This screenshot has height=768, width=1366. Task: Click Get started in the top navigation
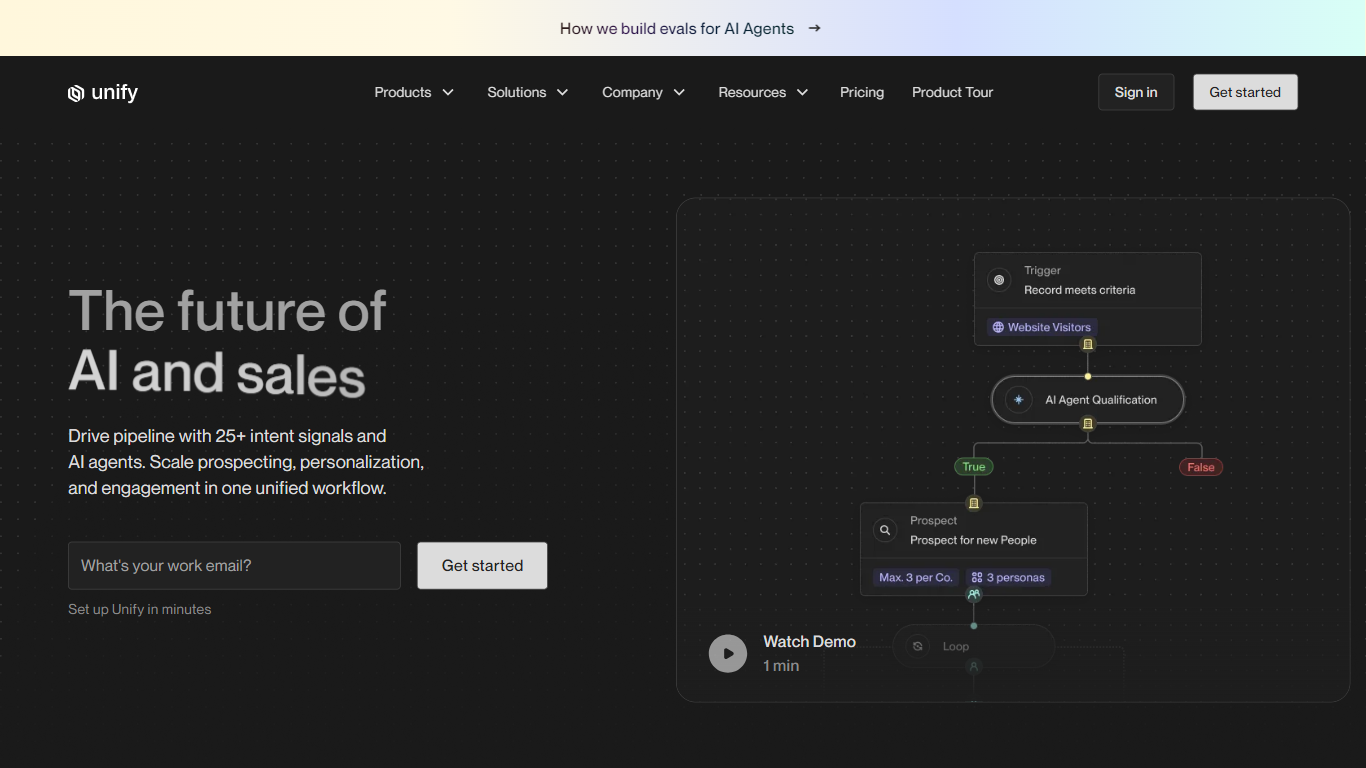click(1245, 92)
